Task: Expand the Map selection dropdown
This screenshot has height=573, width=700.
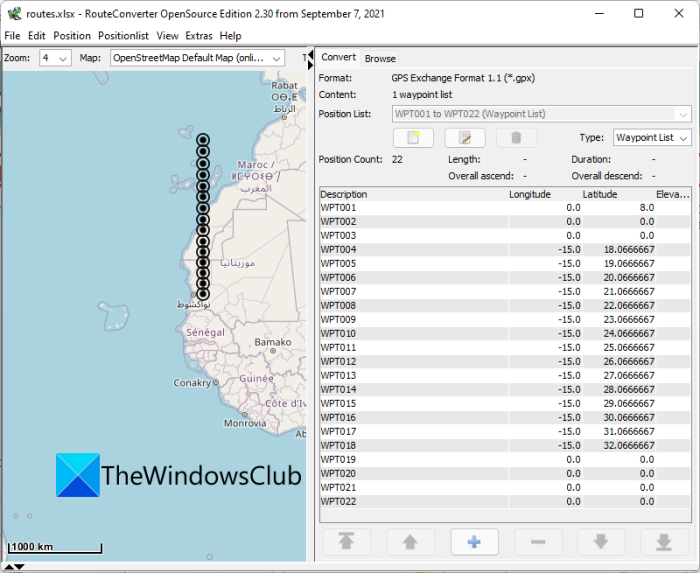Action: click(x=197, y=58)
